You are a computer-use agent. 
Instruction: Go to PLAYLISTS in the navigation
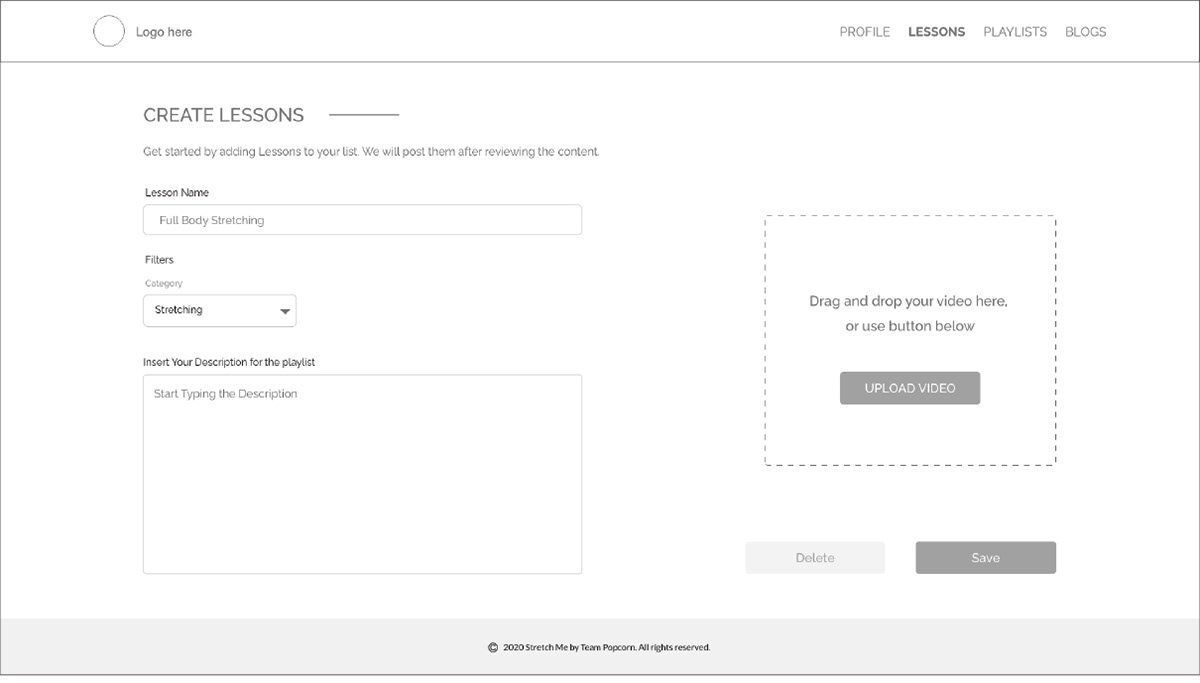point(1015,32)
